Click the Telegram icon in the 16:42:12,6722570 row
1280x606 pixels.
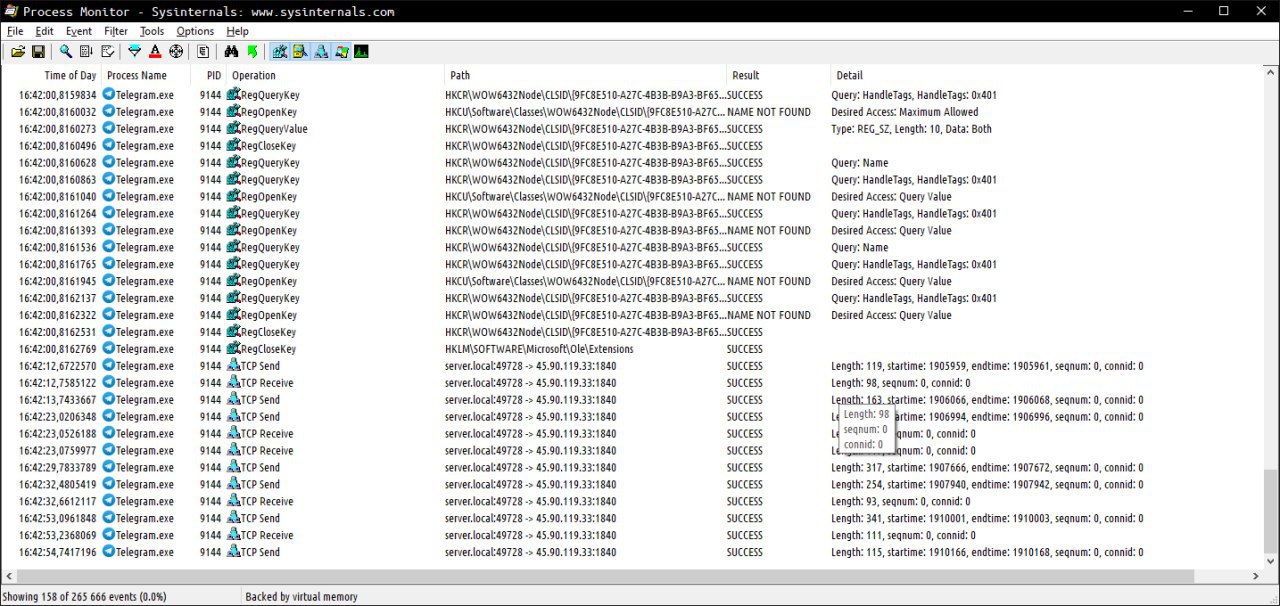pyautogui.click(x=109, y=366)
